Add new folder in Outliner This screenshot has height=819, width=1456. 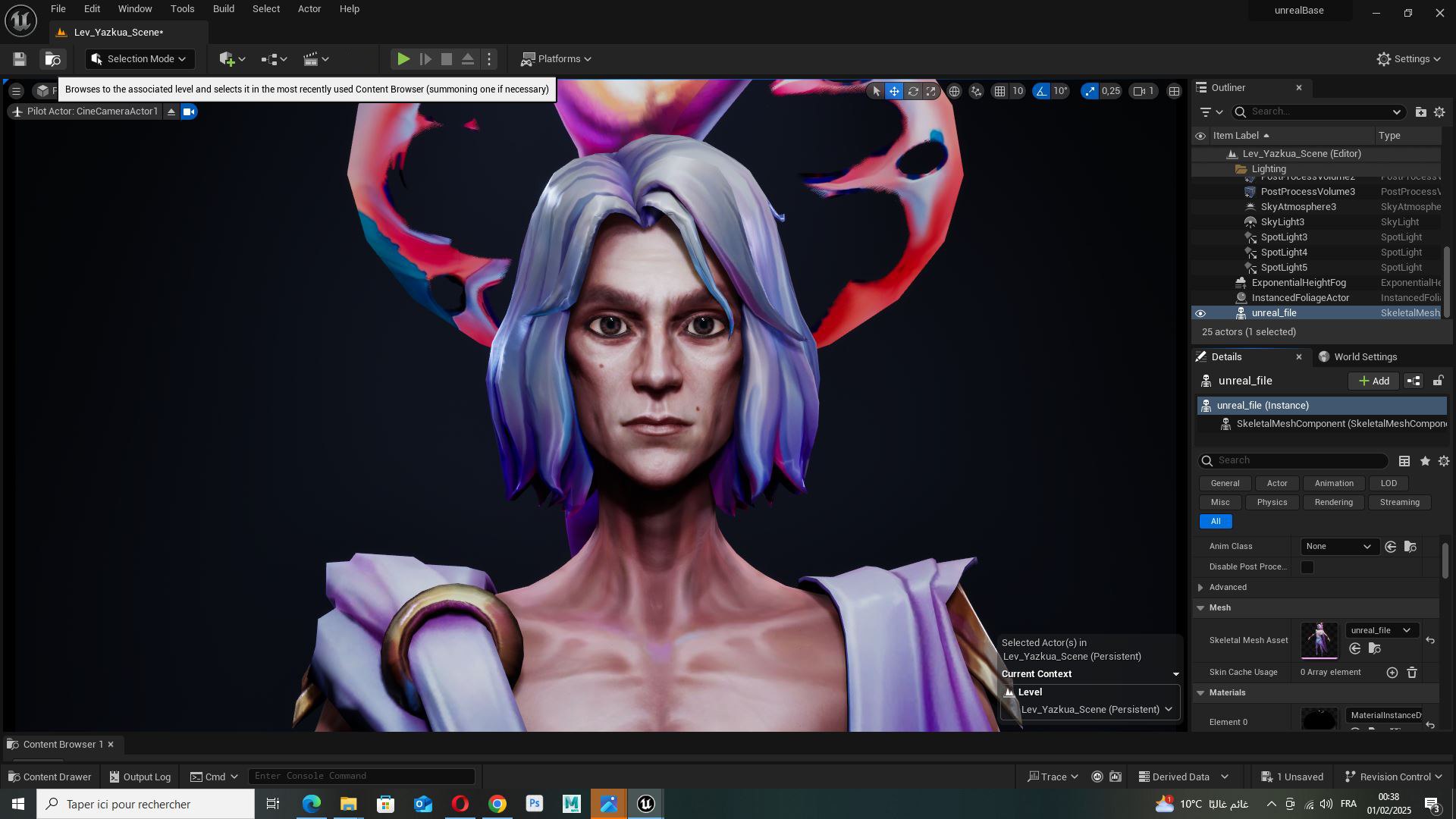[1420, 112]
